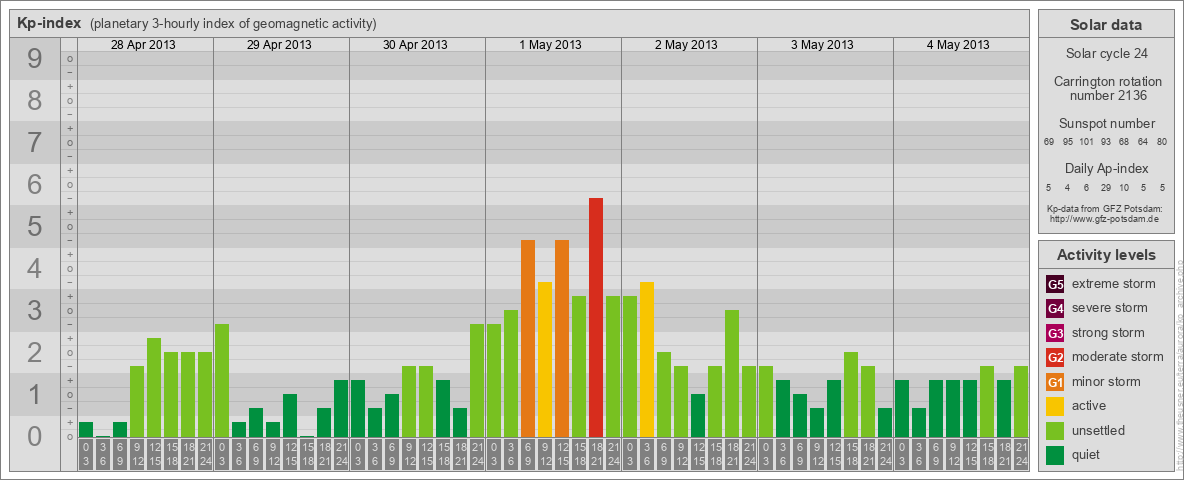Viewport: 1184px width, 480px height.
Task: Click the 21-24 time label under 4 May
Action: 1021,455
